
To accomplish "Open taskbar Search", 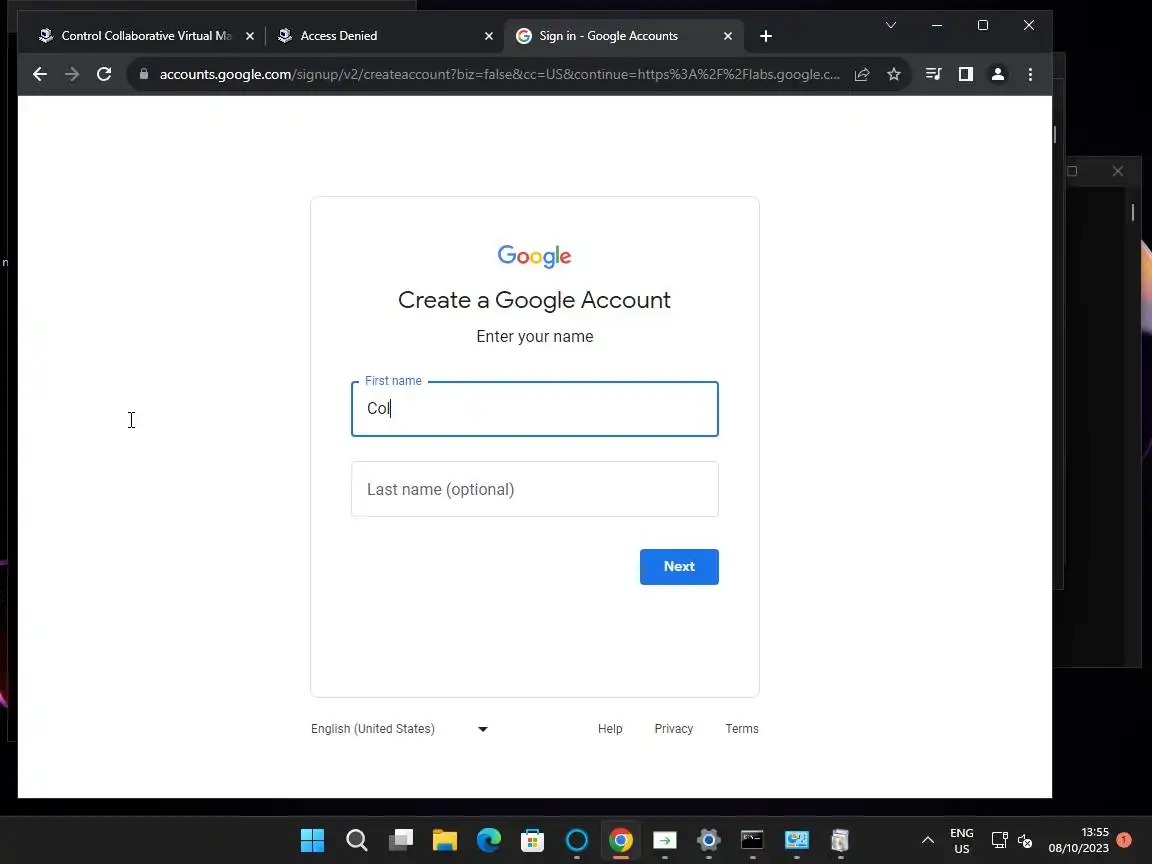I will (356, 840).
